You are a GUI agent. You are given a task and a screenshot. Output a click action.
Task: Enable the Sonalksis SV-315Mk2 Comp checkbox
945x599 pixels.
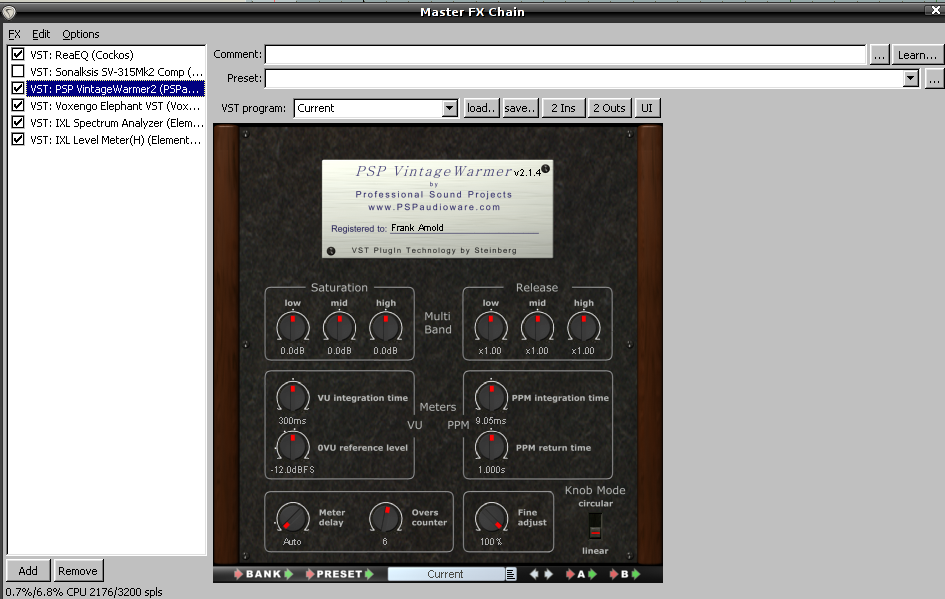[x=18, y=71]
